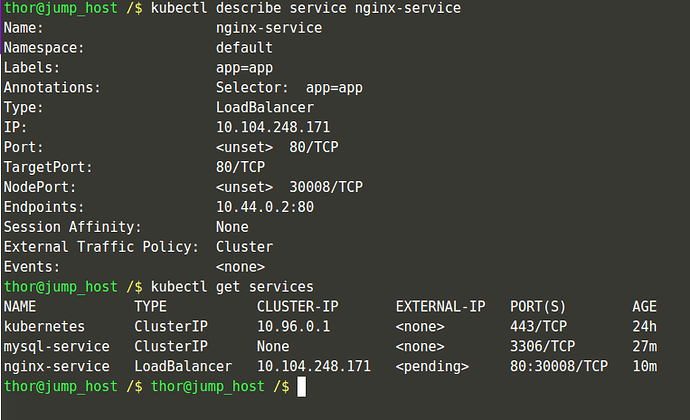This screenshot has width=690, height=420.
Task: Click the IP value in the IP row
Action: tap(273, 127)
